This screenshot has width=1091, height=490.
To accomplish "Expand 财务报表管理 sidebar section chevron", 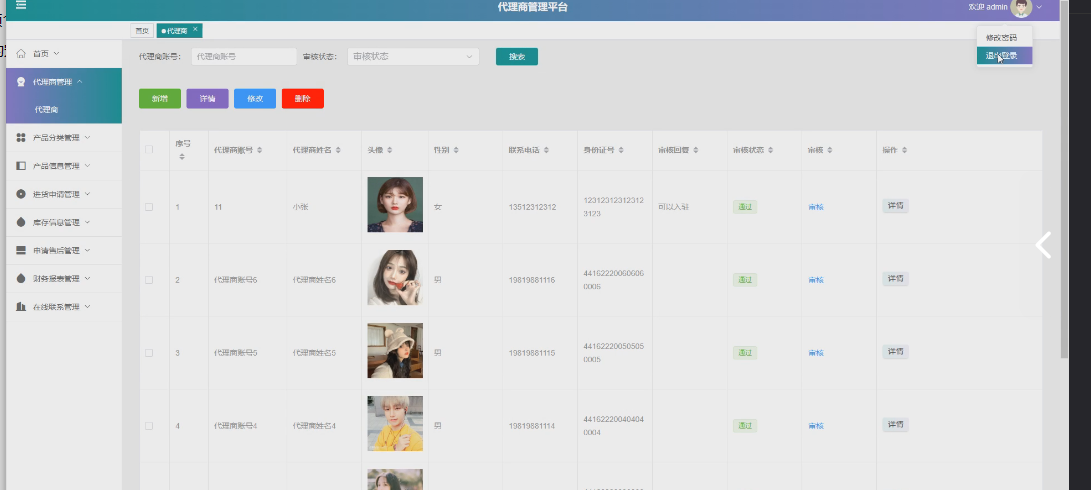I will [87, 278].
